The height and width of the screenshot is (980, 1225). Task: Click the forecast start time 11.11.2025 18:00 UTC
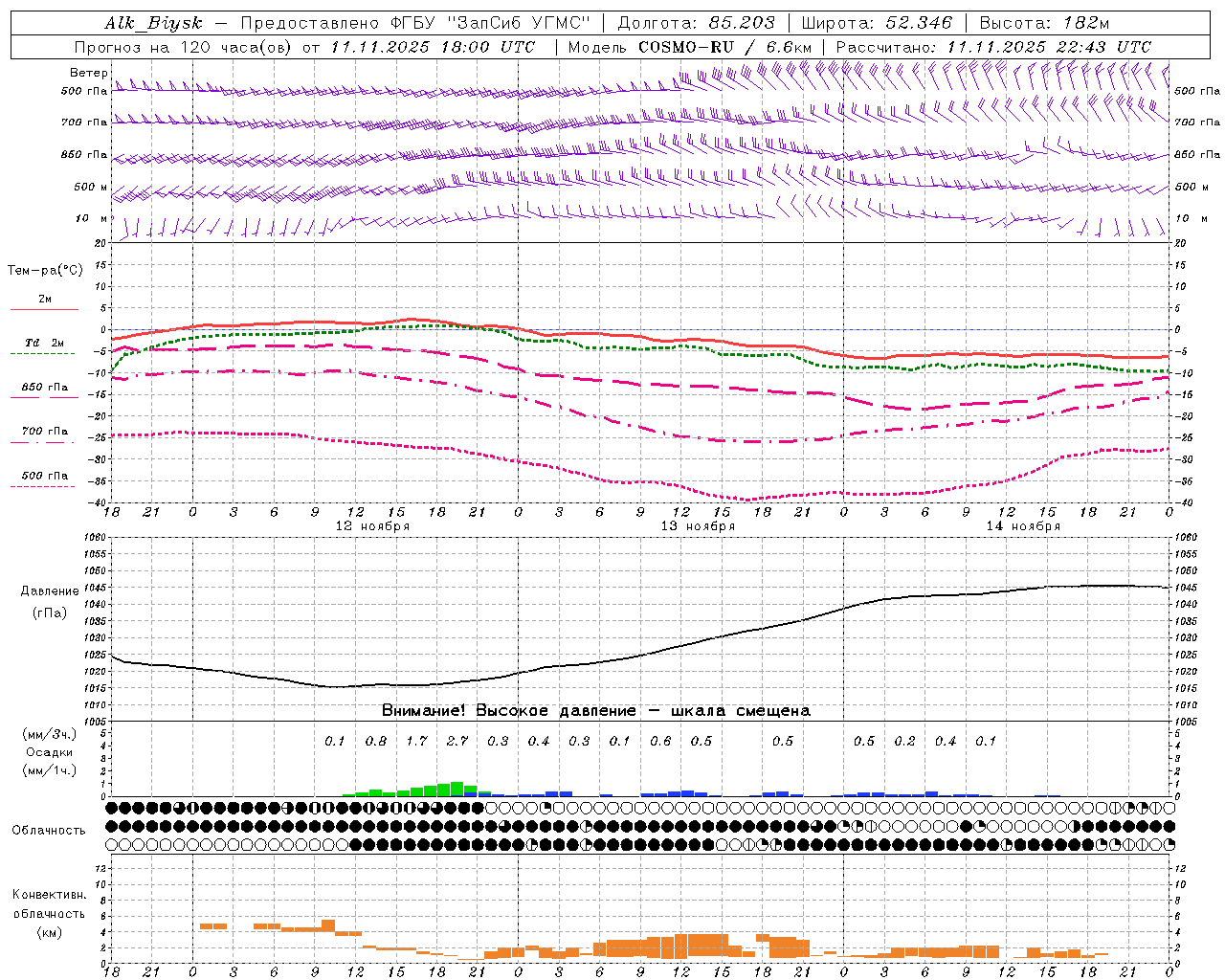point(433,47)
